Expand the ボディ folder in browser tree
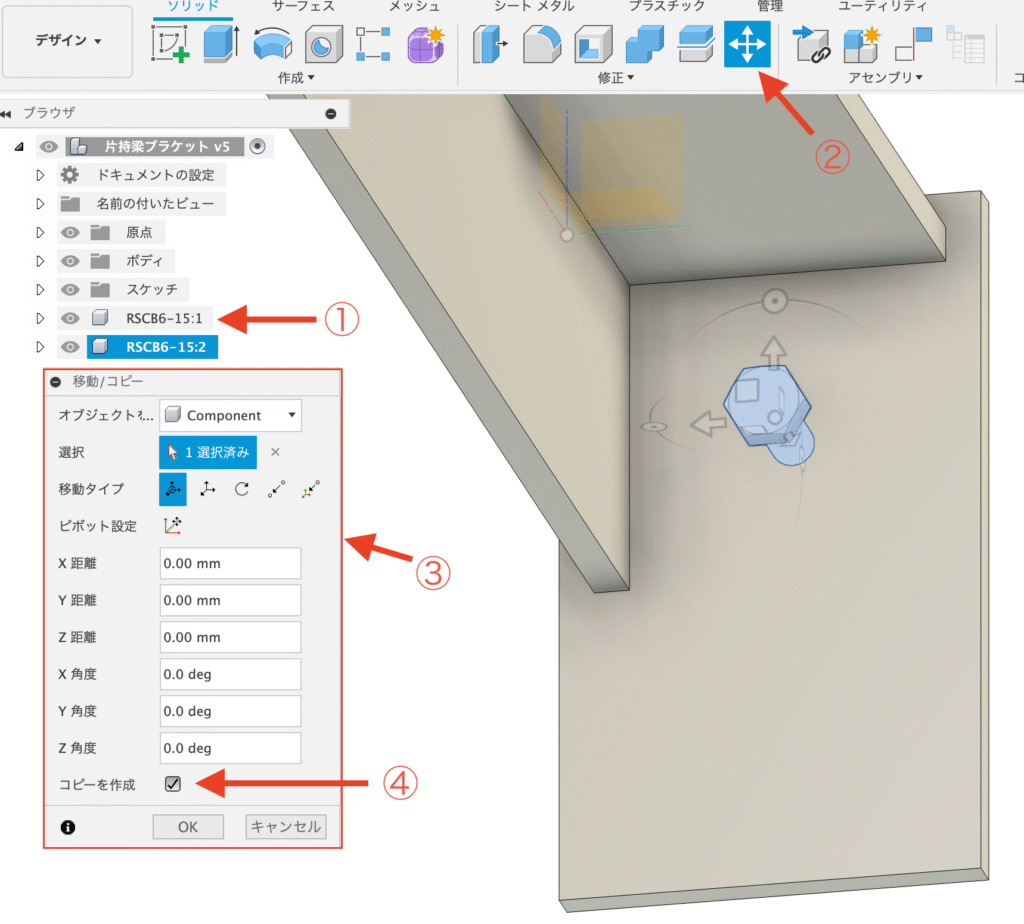1024x924 pixels. click(x=40, y=261)
